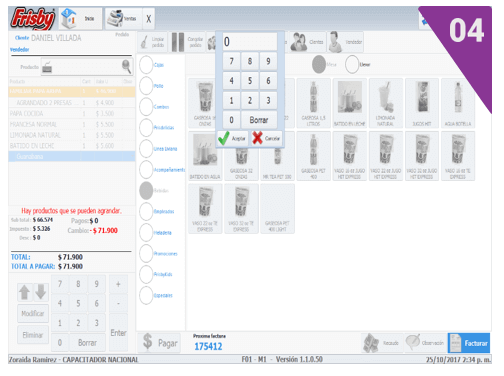Click the Eliminar button
This screenshot has height=376, width=504.
pyautogui.click(x=33, y=335)
